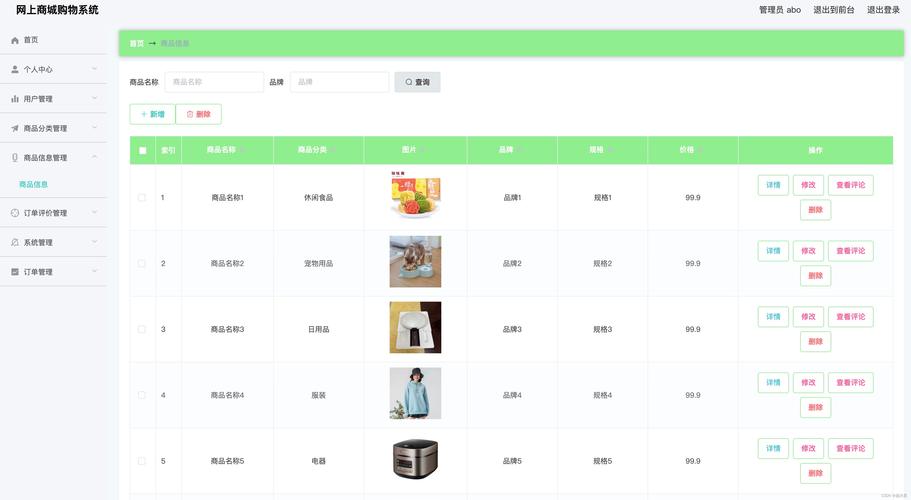Collapse the 商品信息管理 menu chevron
The height and width of the screenshot is (500, 911).
tap(94, 157)
